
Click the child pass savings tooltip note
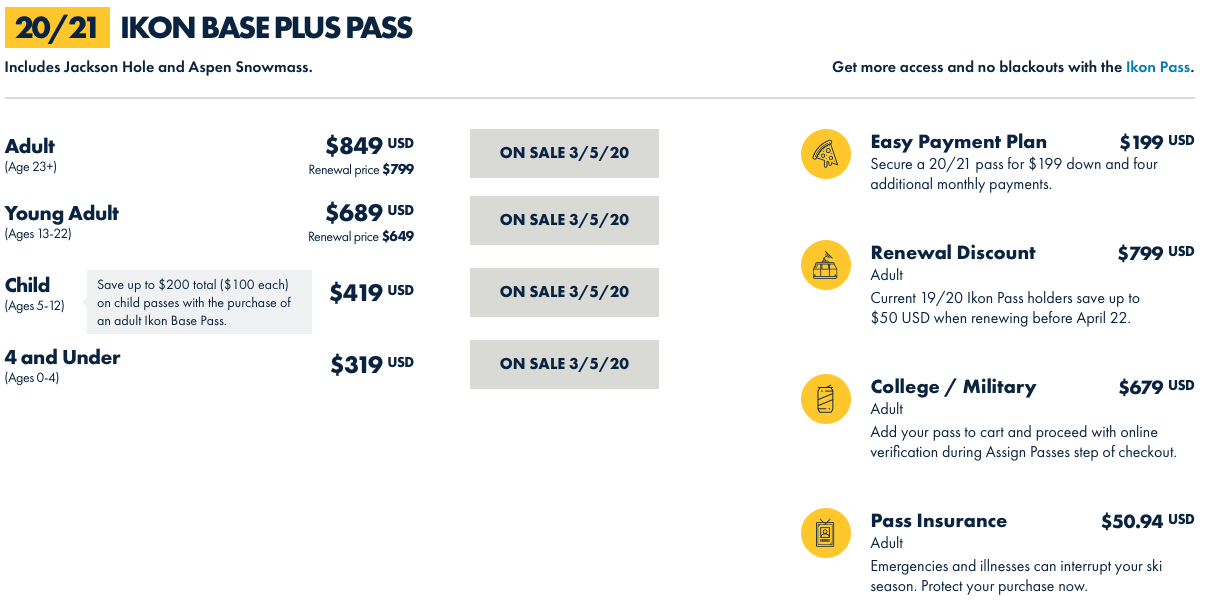200,302
